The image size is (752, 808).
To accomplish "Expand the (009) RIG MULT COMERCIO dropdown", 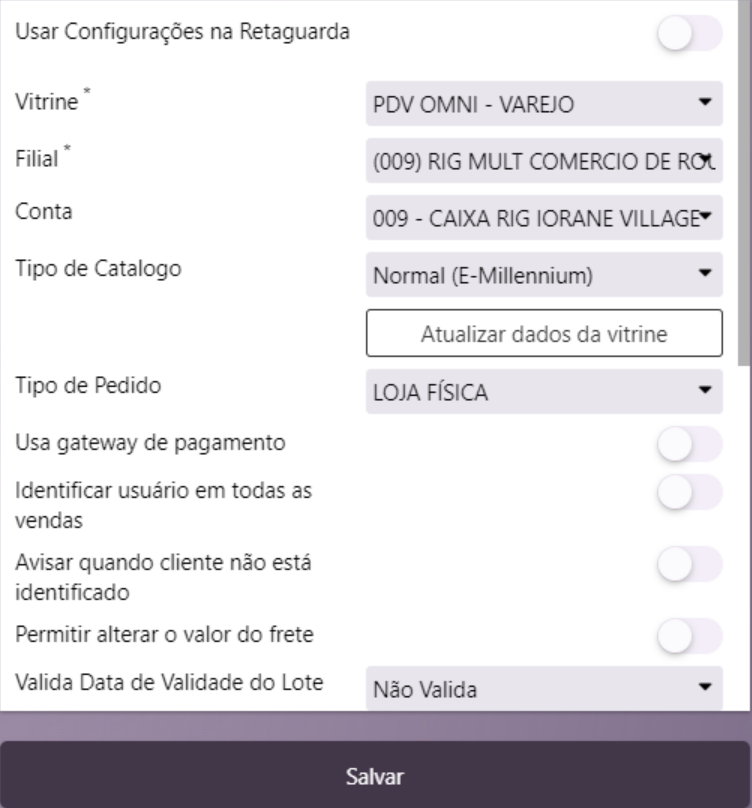I will [x=543, y=159].
